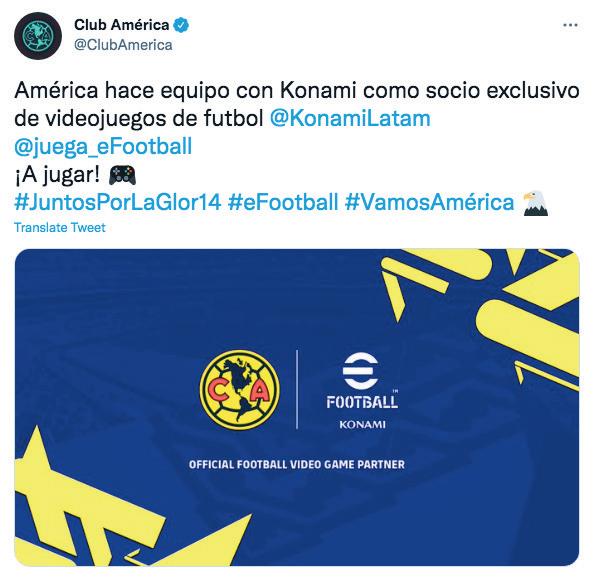Image resolution: width=593 pixels, height=586 pixels.
Task: Open the attached partnership image
Action: (x=297, y=407)
